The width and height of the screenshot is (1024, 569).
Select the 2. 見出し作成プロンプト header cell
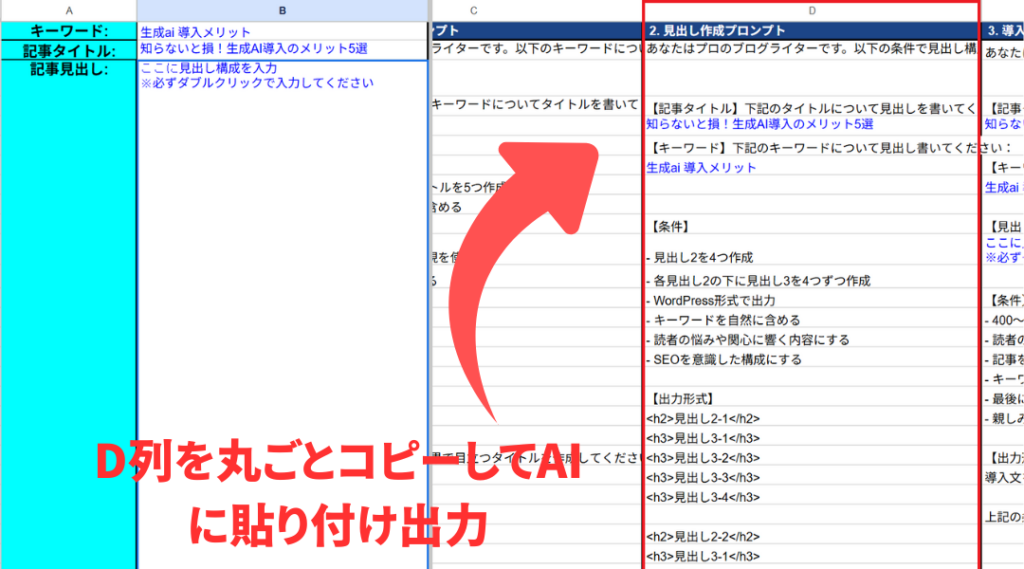click(716, 30)
